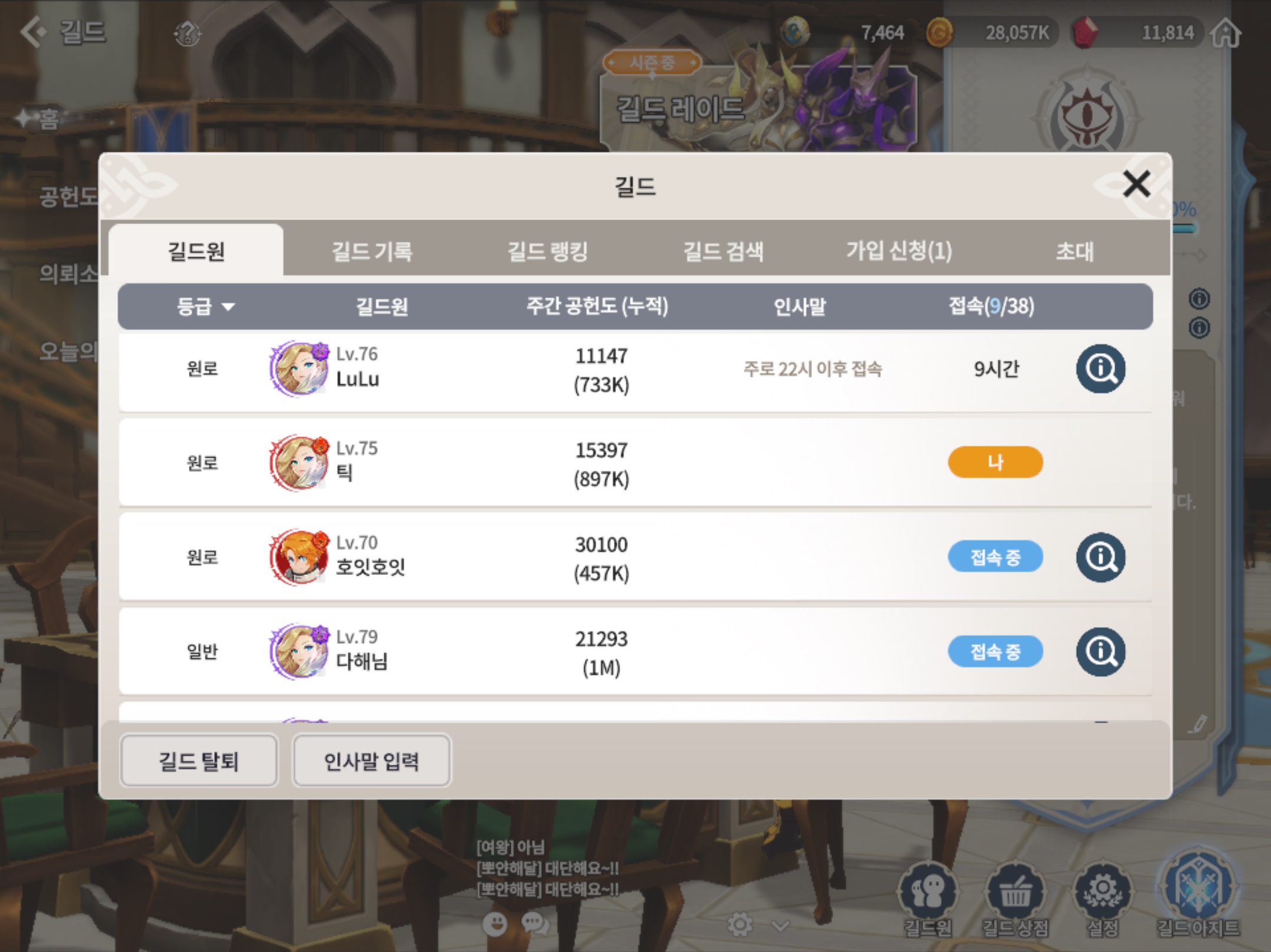Open the chat speech bubble icon
The height and width of the screenshot is (952, 1271).
(535, 924)
